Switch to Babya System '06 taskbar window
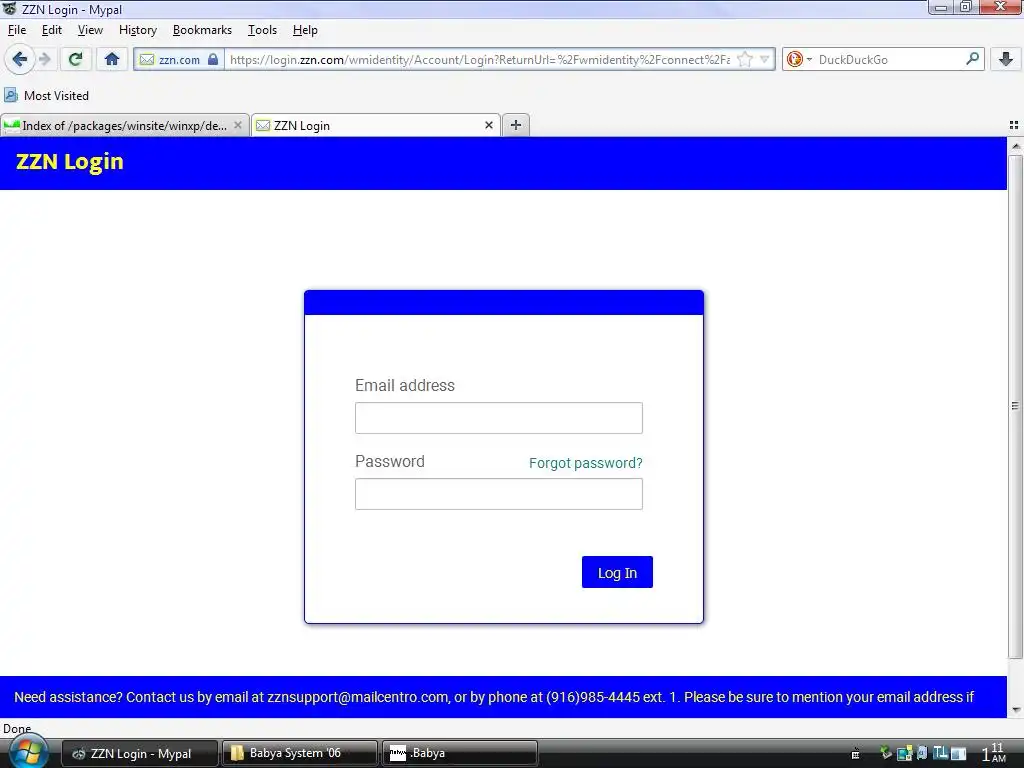This screenshot has height=768, width=1024. (x=300, y=753)
